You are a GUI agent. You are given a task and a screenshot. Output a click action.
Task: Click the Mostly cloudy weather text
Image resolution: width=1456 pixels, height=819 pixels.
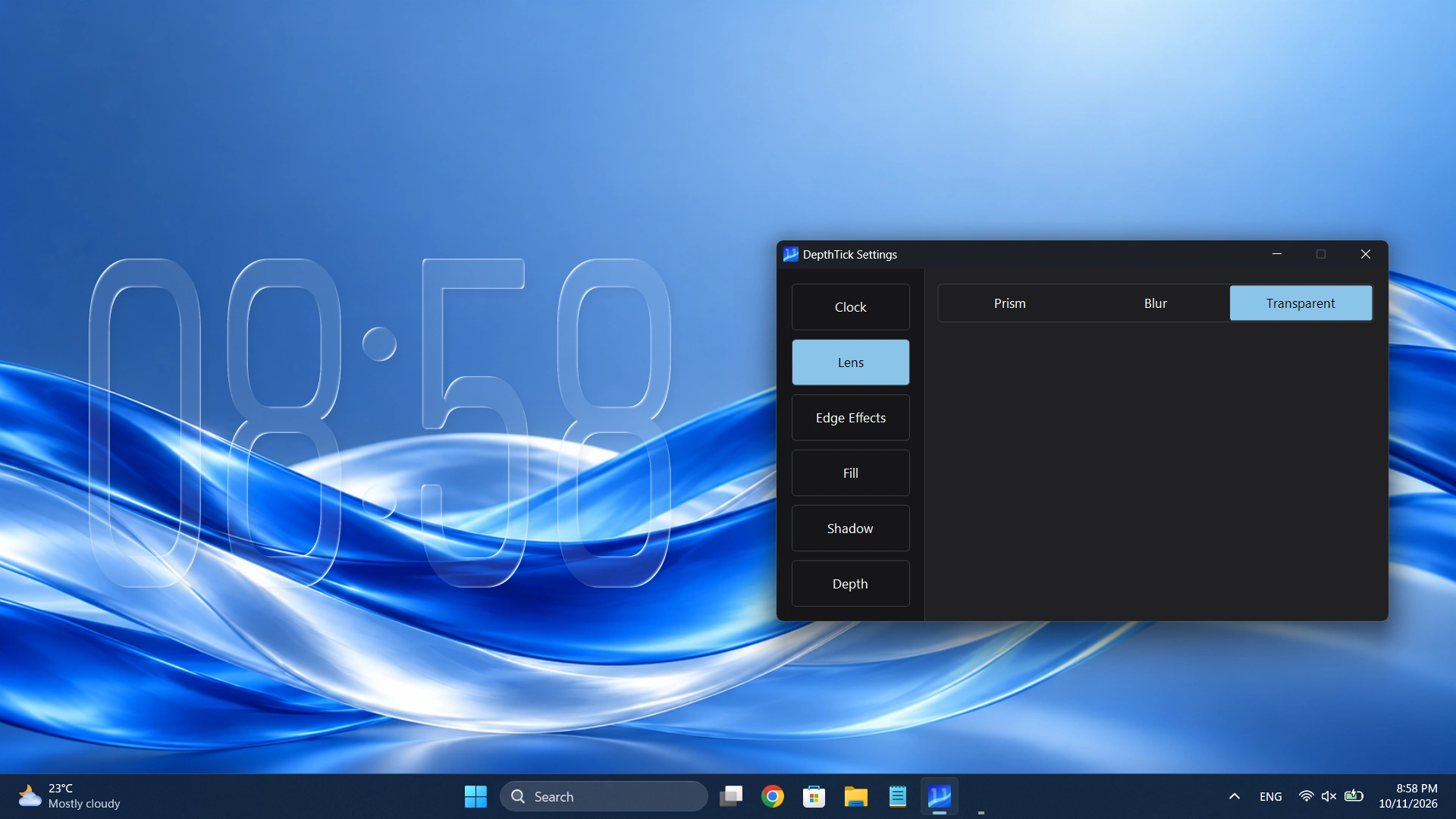84,804
